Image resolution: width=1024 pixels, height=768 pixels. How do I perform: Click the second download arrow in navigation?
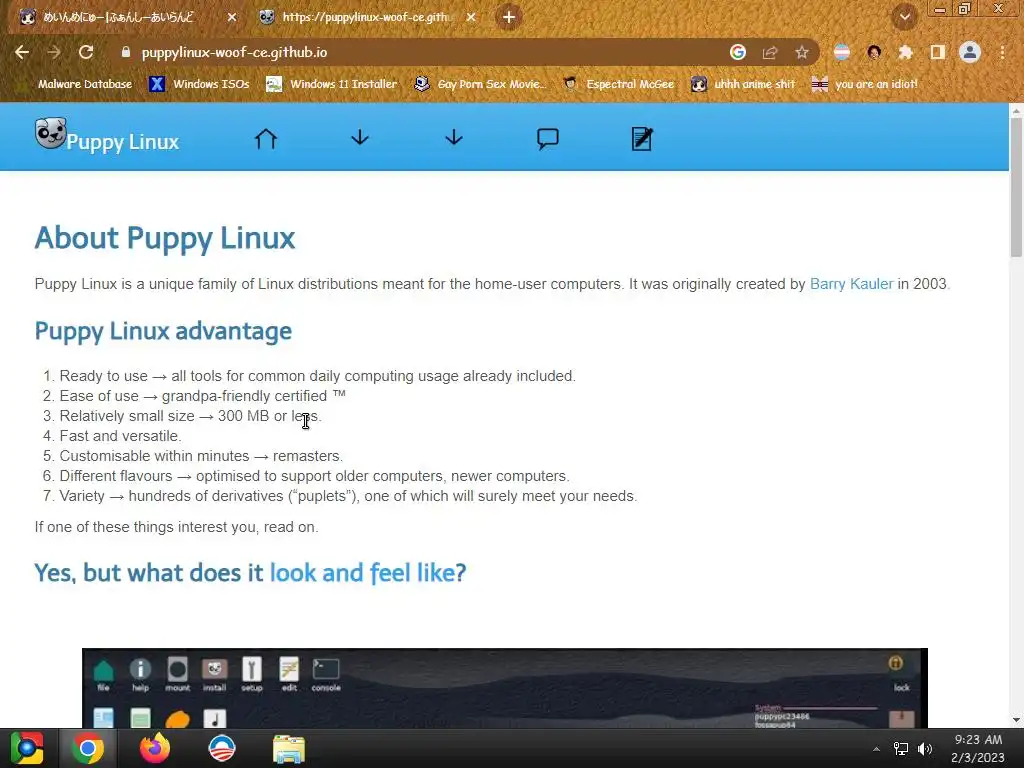tap(454, 138)
